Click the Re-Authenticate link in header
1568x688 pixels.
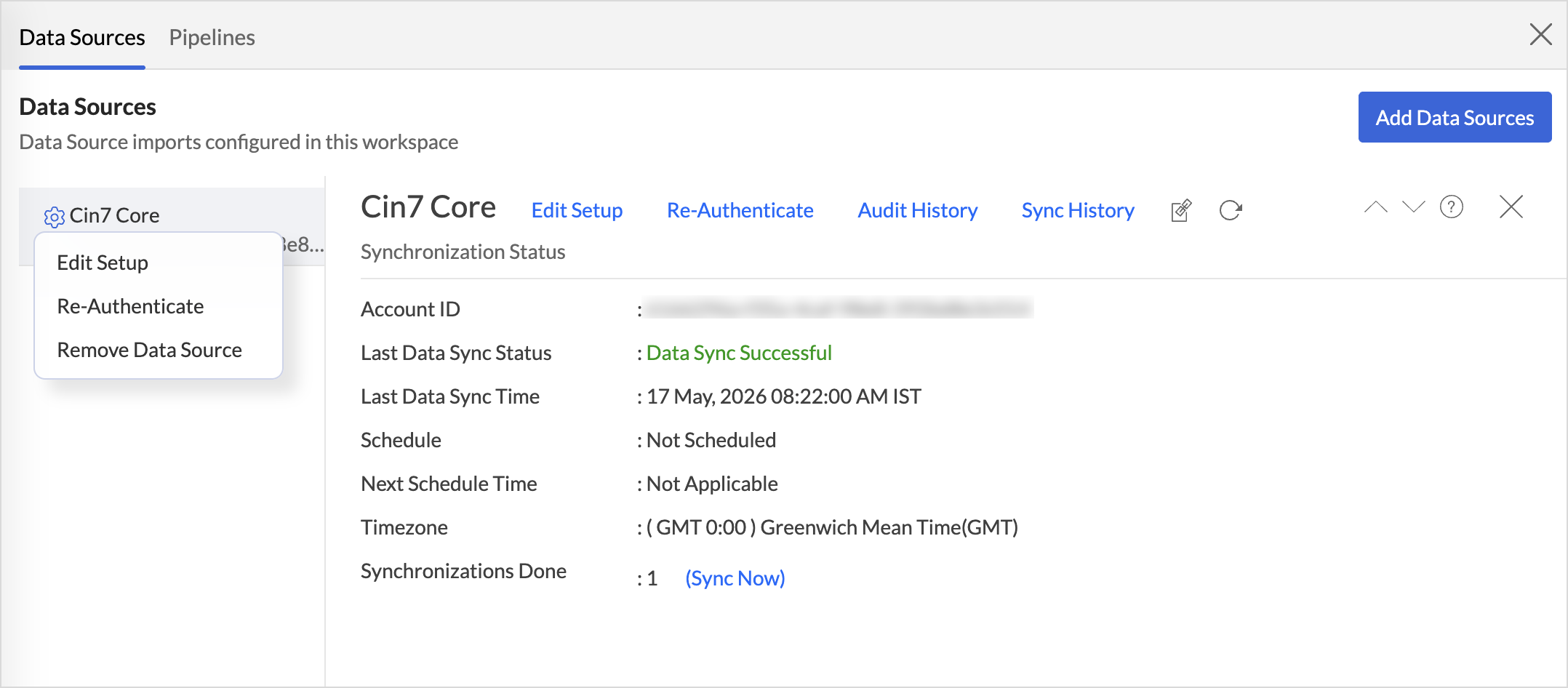click(x=740, y=210)
